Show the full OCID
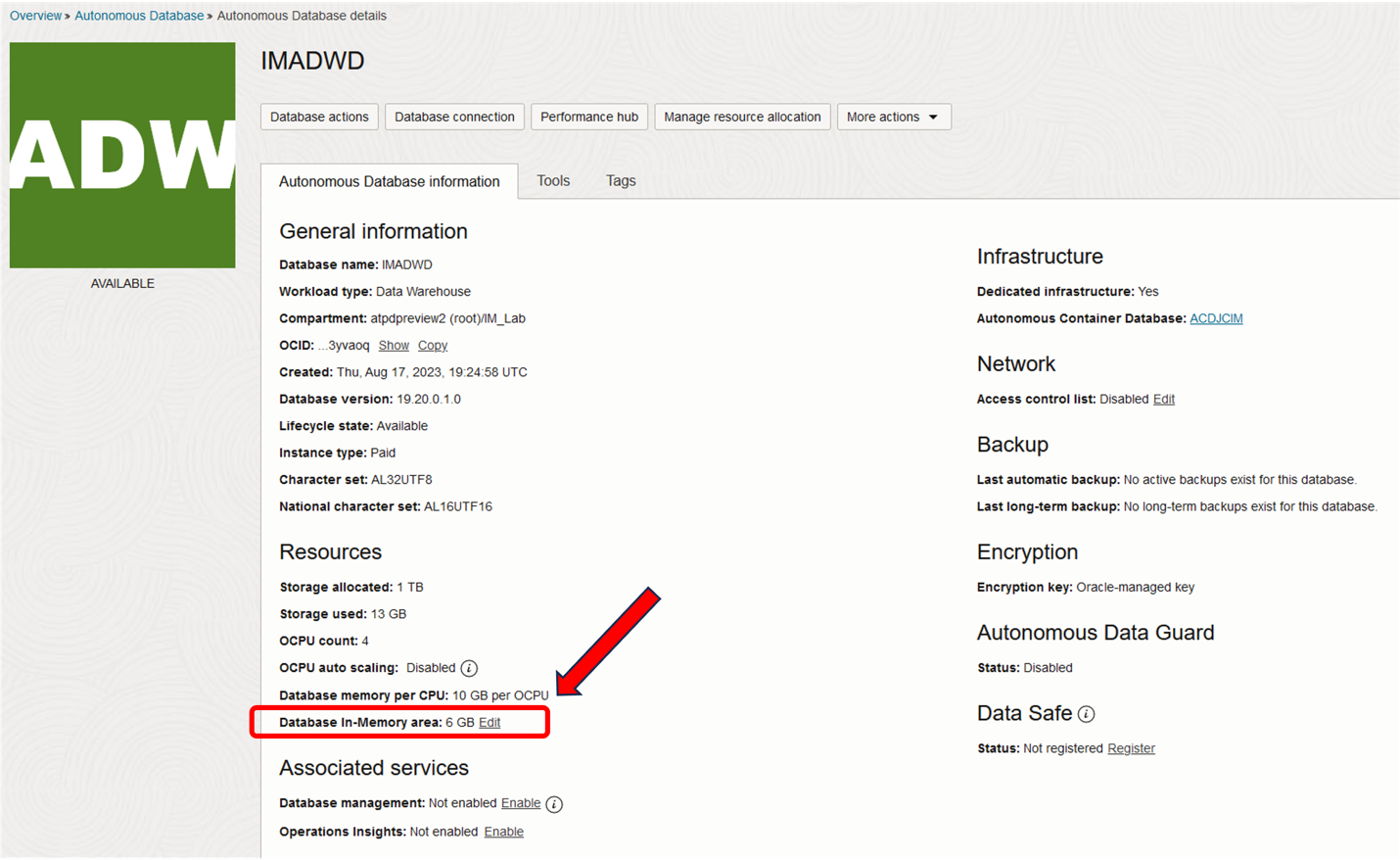The image size is (1400, 860). click(x=394, y=346)
